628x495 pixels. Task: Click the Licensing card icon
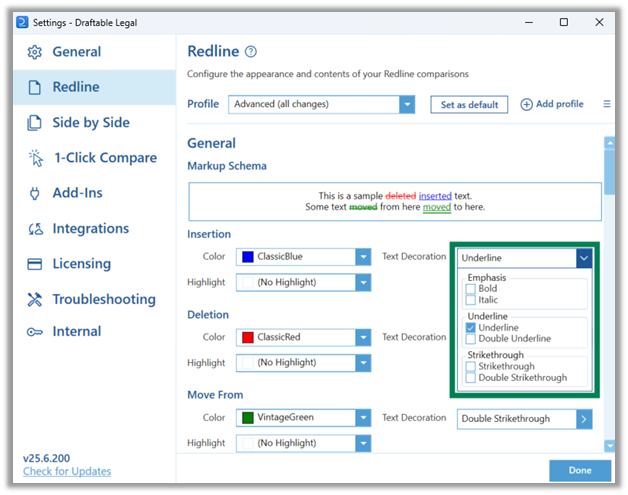click(x=34, y=264)
